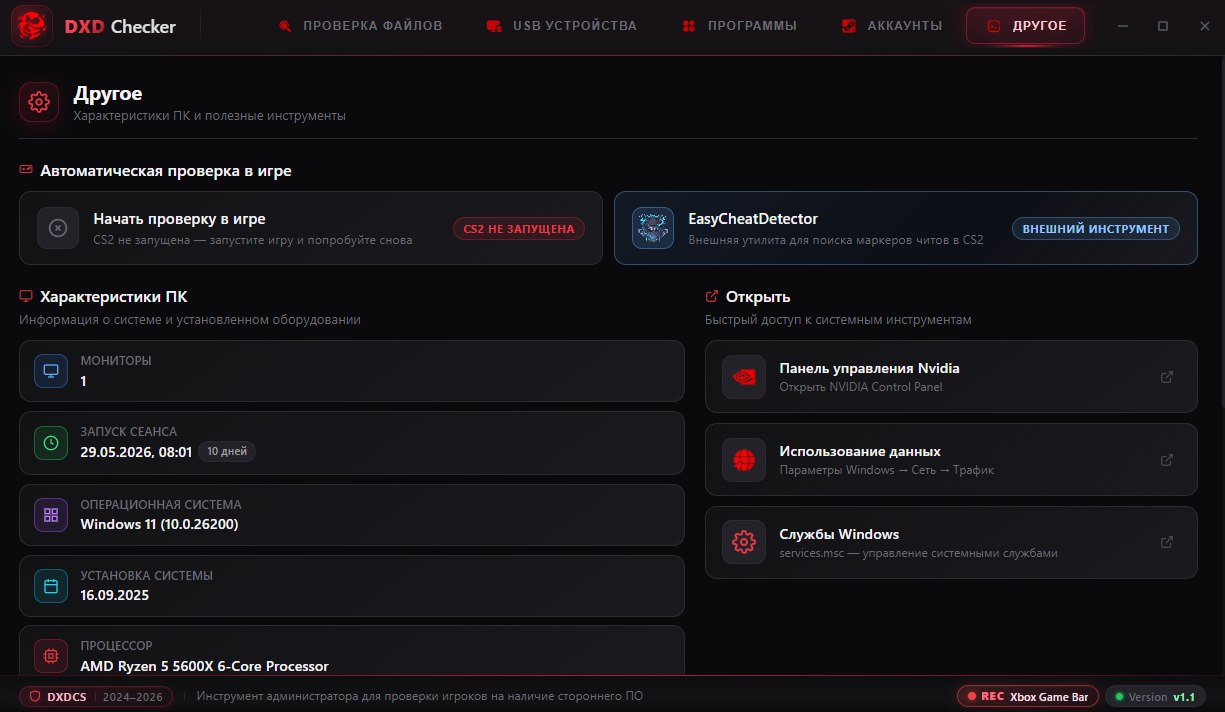Click Windows 11 (10.0.26200) text
1225x712 pixels.
pyautogui.click(x=159, y=524)
